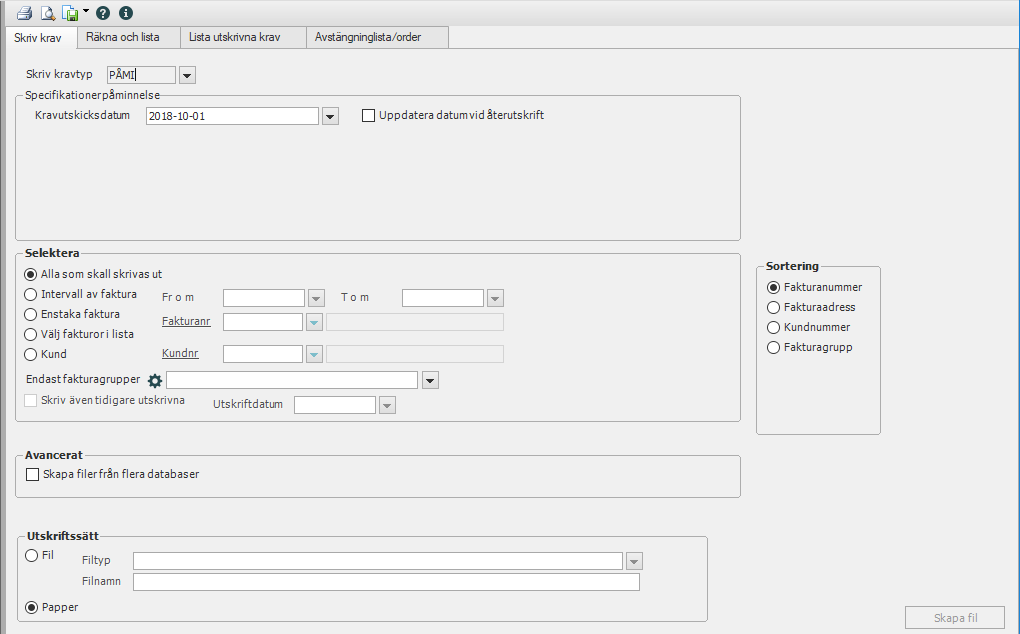Screen dimensions: 1020x634
Task: Click the gear icon beside Endast fakturagrupper
Action: click(x=155, y=380)
